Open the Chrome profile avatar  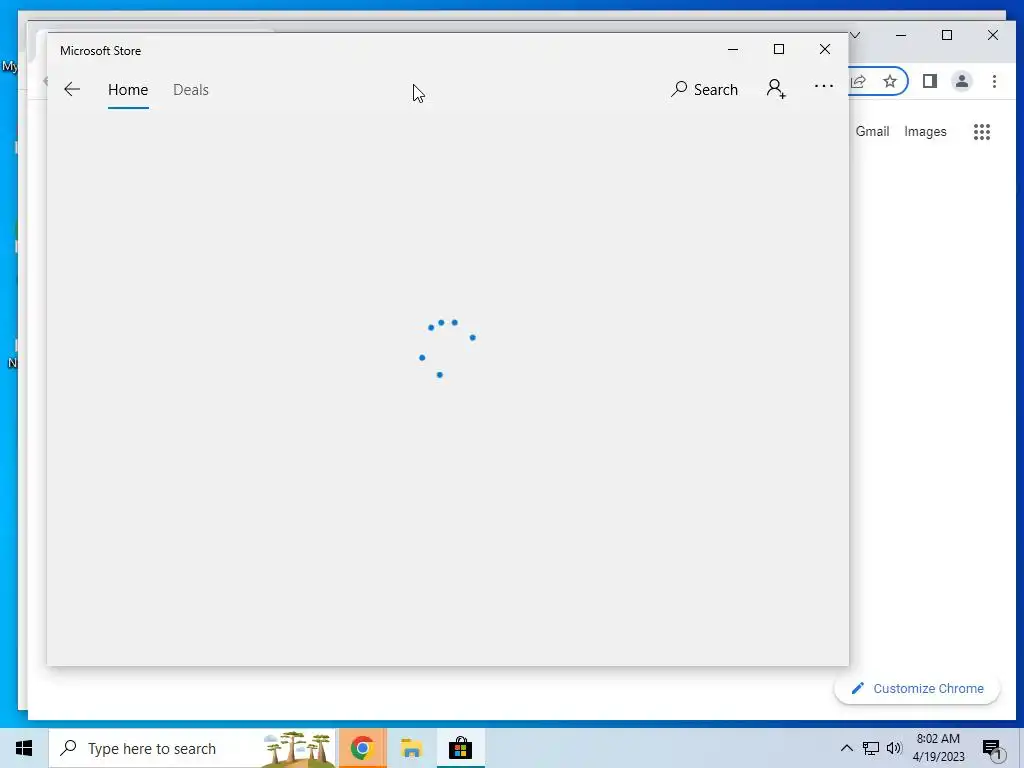(961, 81)
